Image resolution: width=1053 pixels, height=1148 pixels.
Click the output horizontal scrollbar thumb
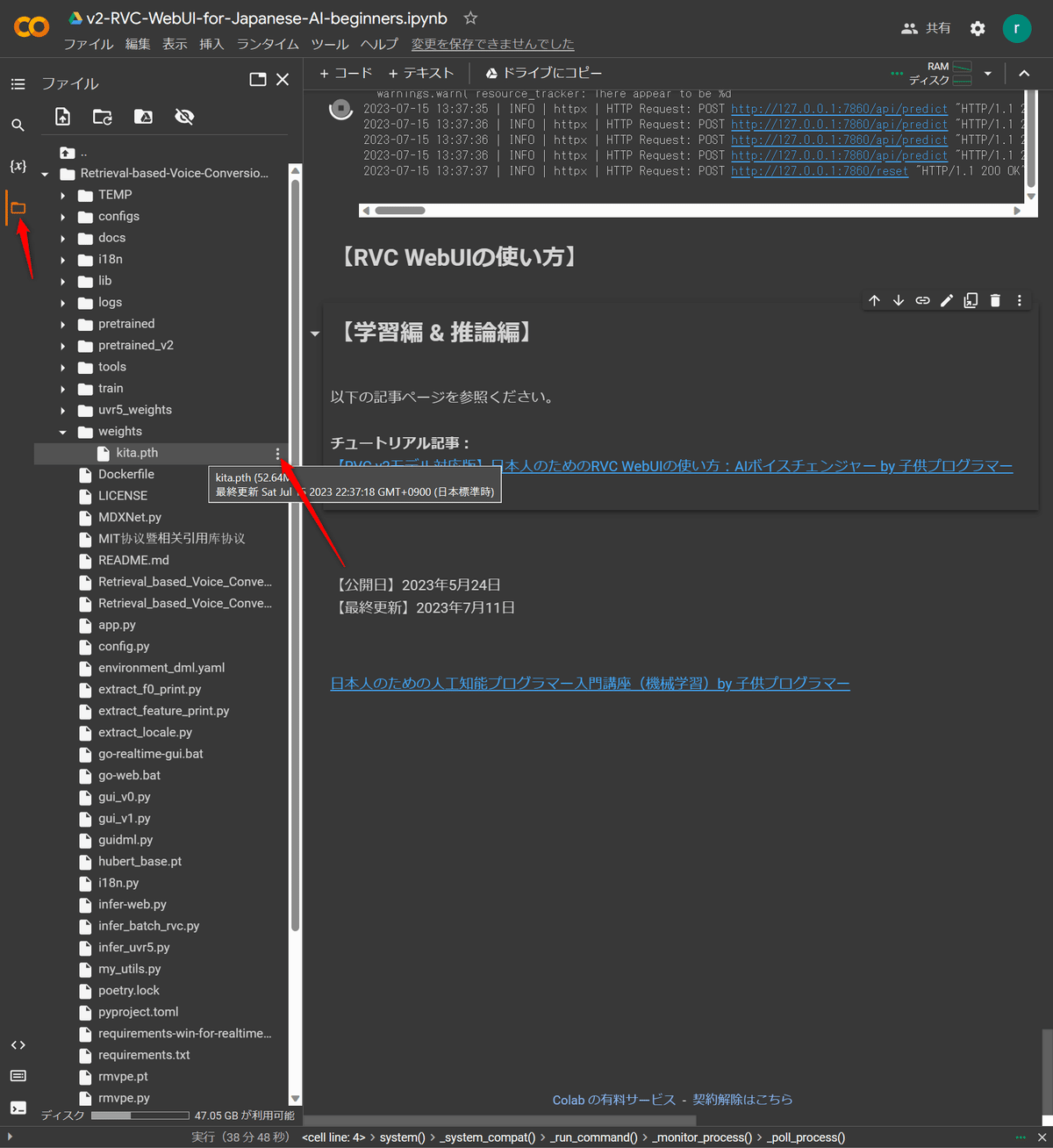[x=400, y=211]
